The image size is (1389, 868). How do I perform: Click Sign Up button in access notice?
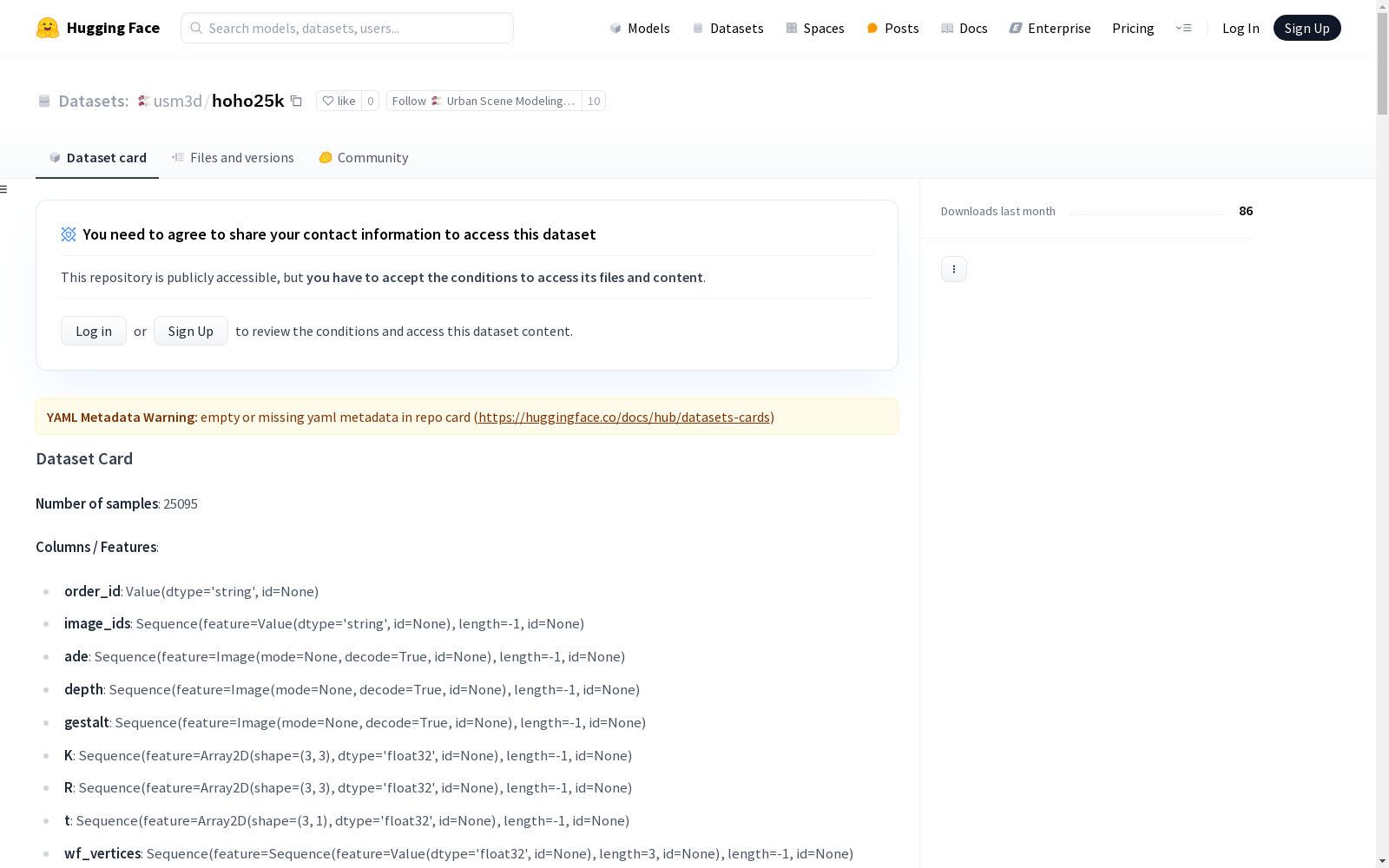pos(191,331)
